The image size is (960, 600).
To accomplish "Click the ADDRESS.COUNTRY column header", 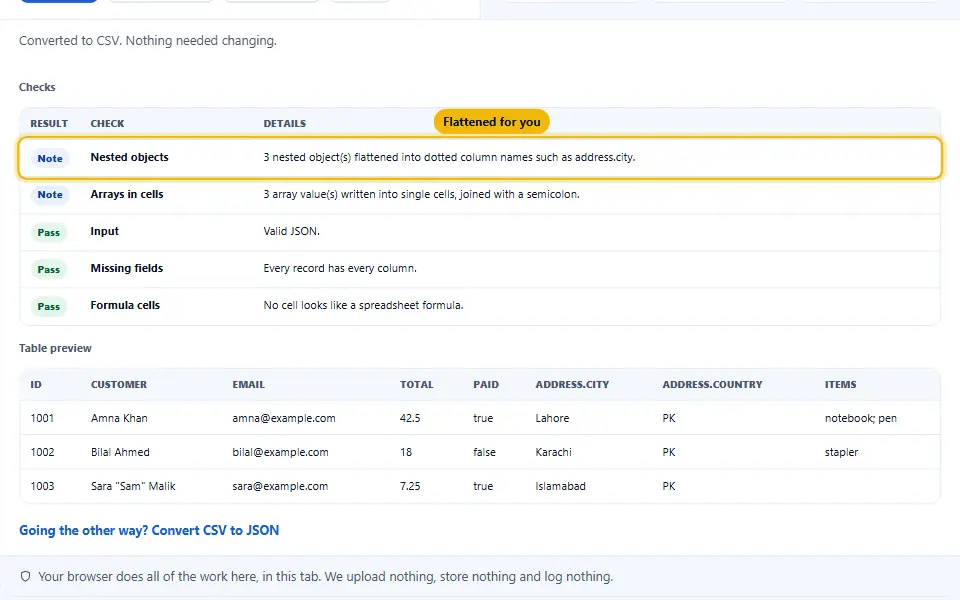I will (712, 384).
